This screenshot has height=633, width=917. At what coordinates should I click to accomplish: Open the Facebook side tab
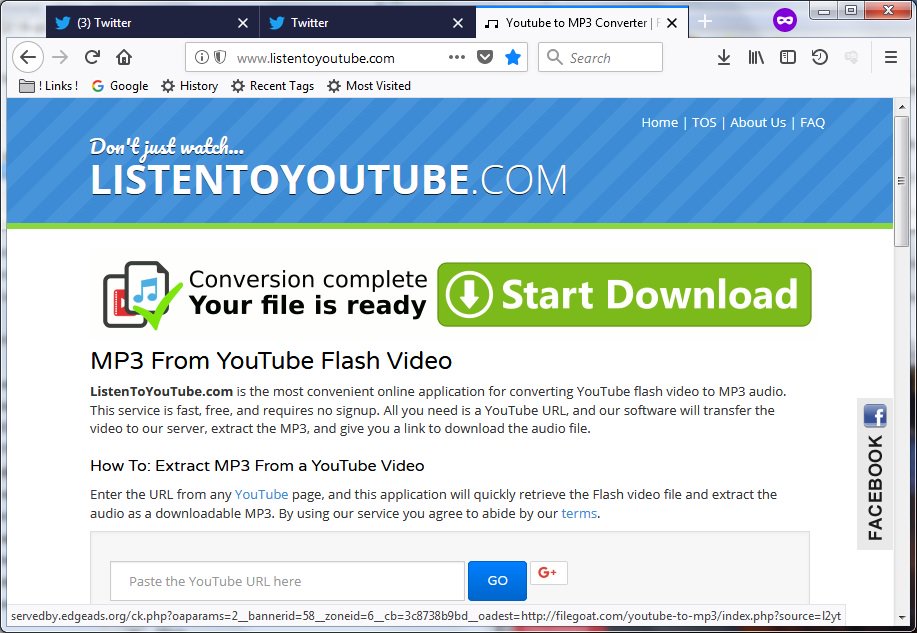(875, 474)
